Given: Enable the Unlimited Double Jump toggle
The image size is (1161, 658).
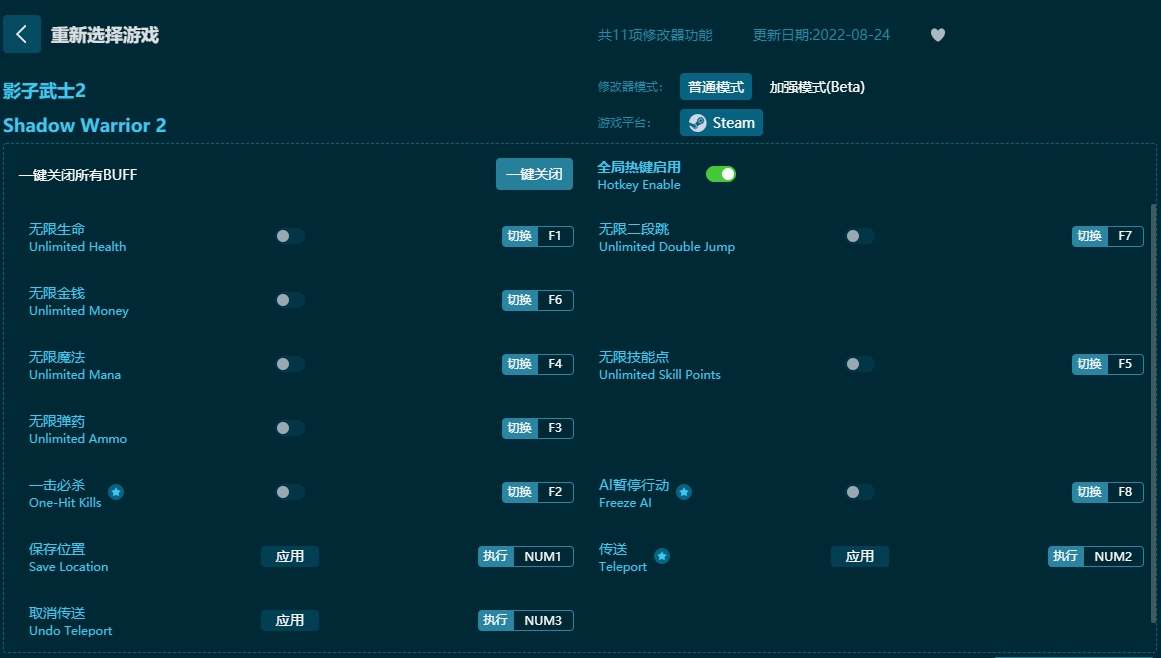Looking at the screenshot, I should click(859, 236).
